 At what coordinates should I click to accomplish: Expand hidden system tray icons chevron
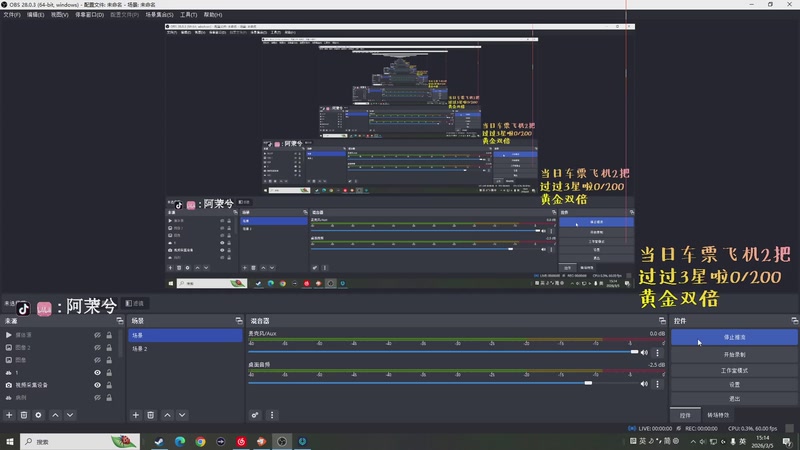pos(693,441)
